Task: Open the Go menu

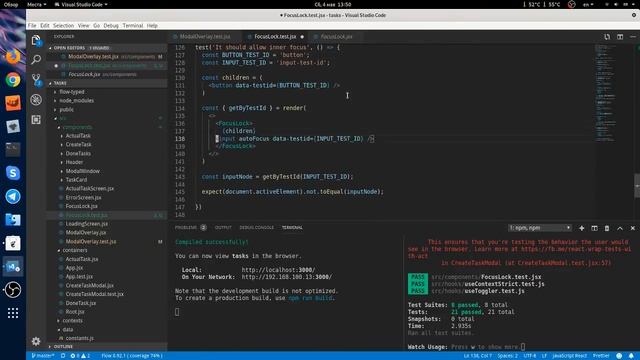Action: pyautogui.click(x=96, y=25)
